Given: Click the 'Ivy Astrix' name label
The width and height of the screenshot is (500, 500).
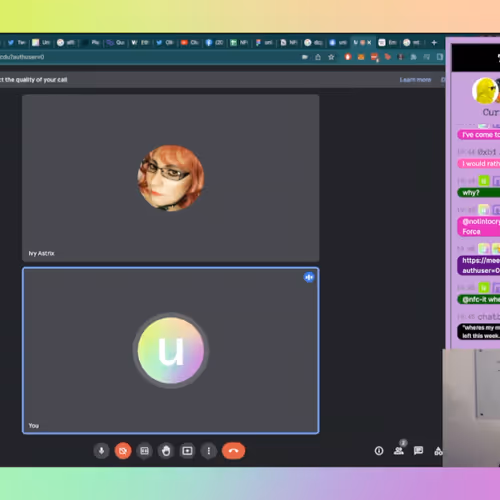Looking at the screenshot, I should tap(41, 253).
